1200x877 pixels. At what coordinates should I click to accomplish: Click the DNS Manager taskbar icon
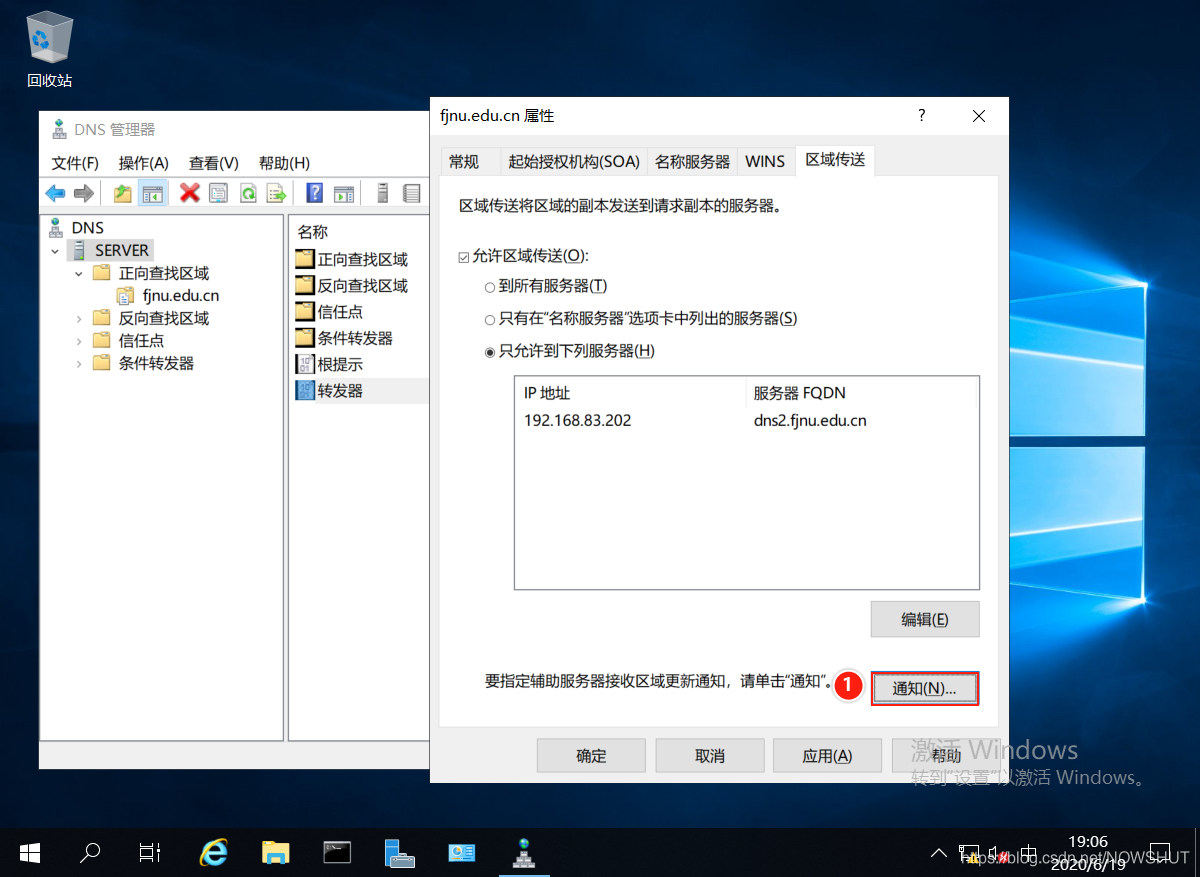523,852
